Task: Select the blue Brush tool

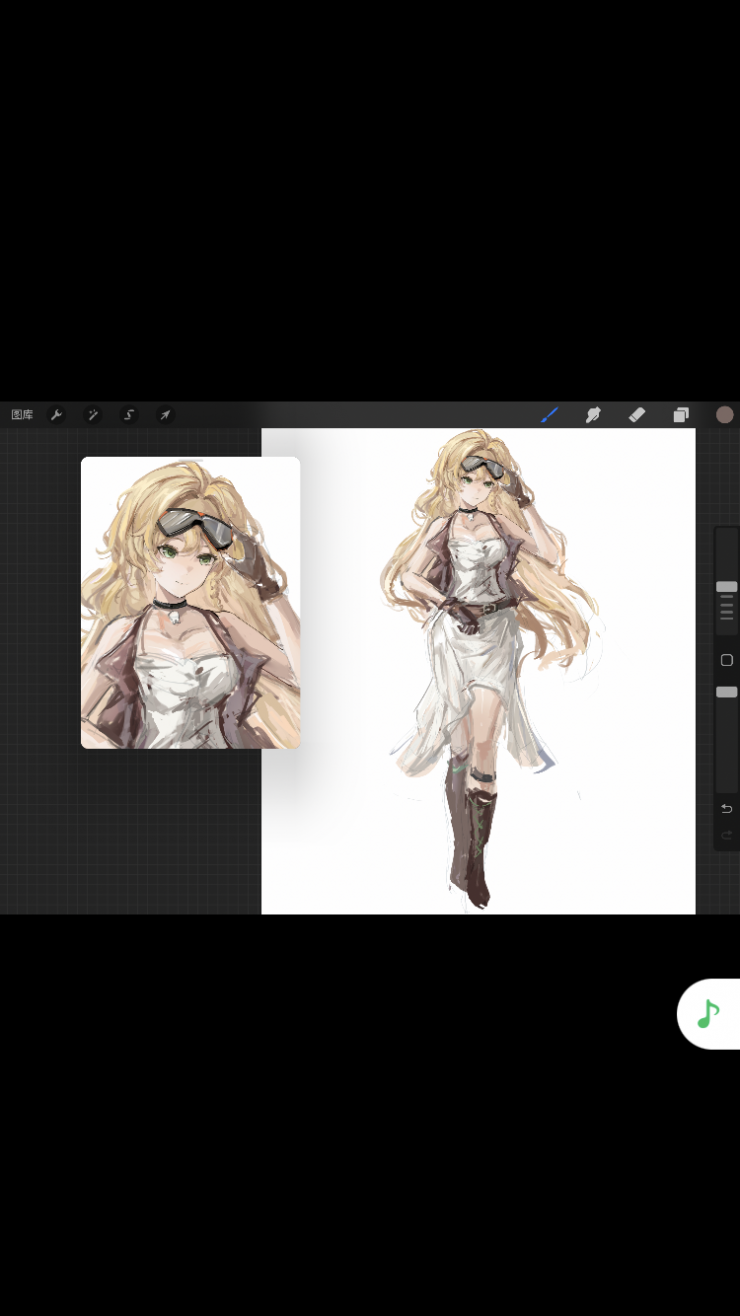Action: coord(549,415)
